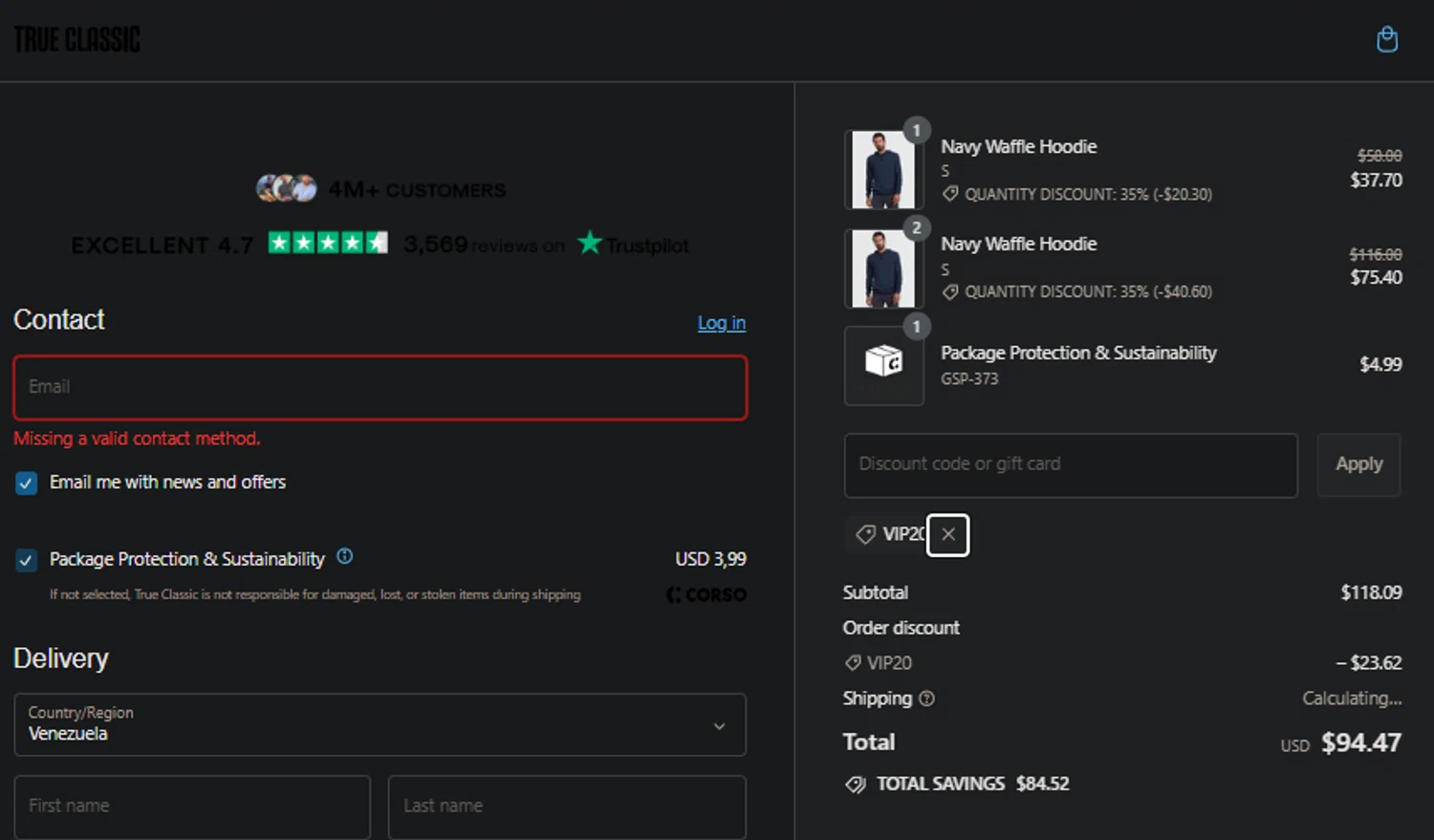
Task: Click the TOTAL SAVINGS $84.52 text
Action: click(x=972, y=785)
